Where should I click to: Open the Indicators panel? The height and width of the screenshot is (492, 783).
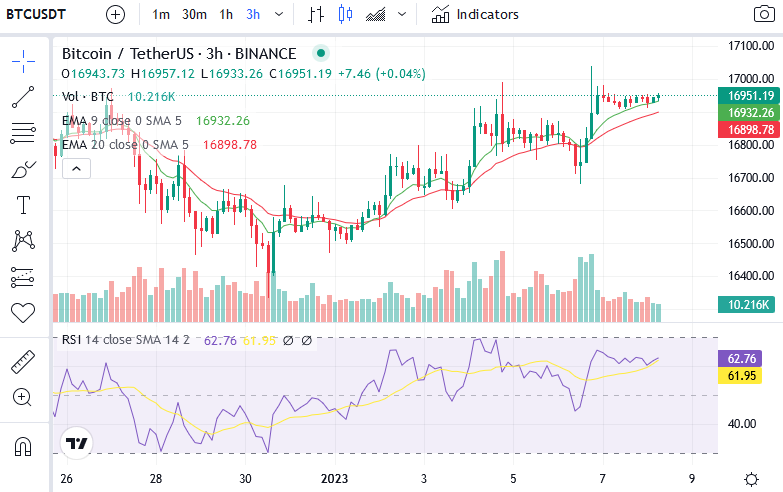coord(475,14)
